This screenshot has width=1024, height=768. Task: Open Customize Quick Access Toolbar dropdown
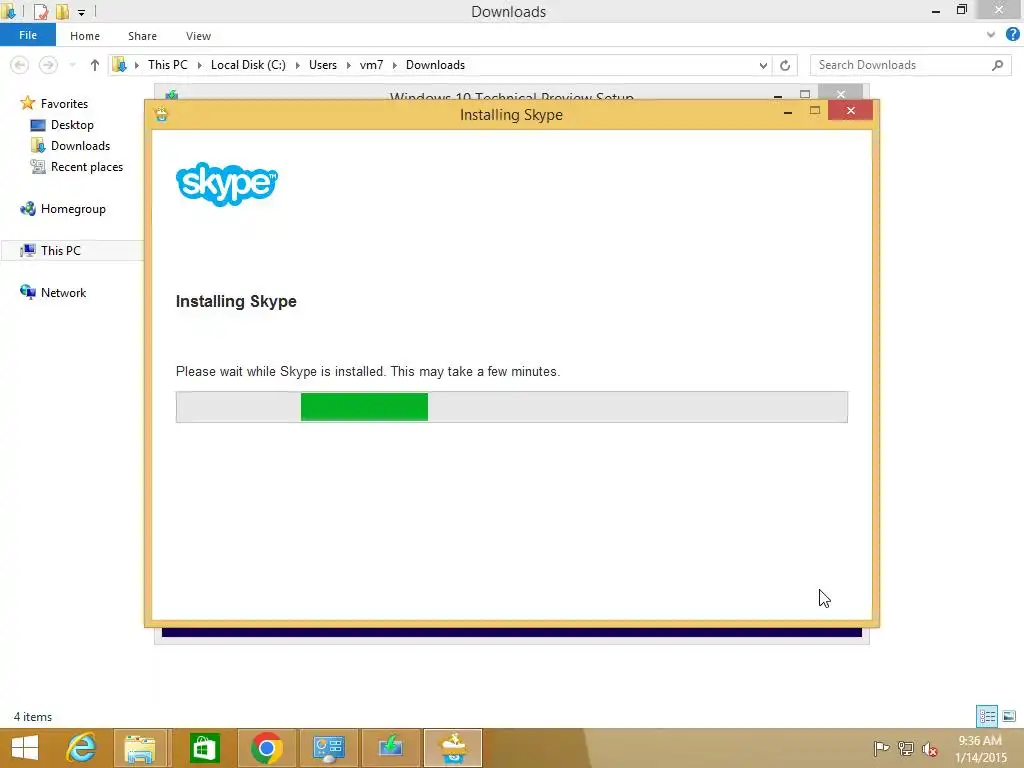(x=82, y=12)
